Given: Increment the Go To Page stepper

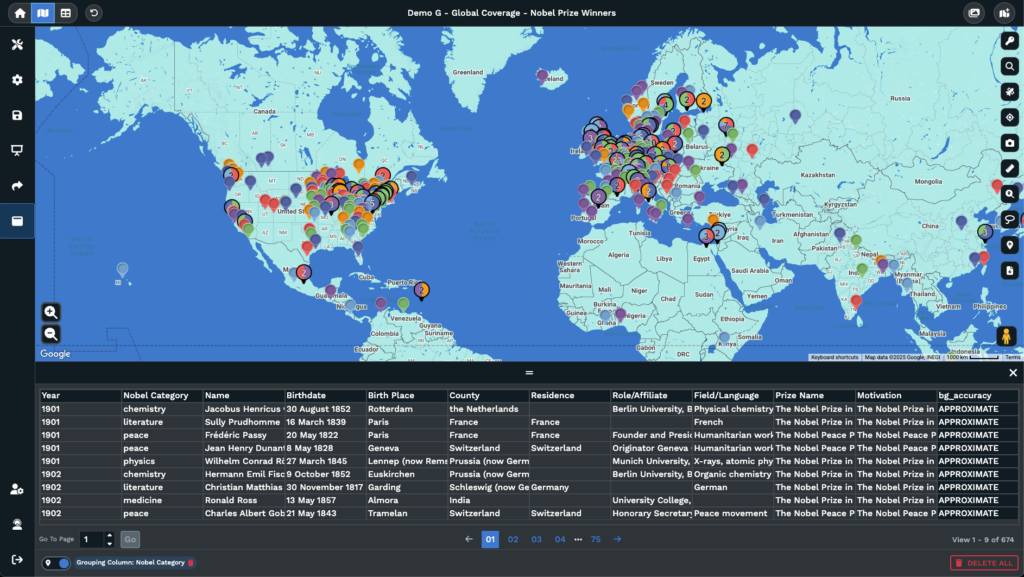Looking at the screenshot, I should pos(110,535).
